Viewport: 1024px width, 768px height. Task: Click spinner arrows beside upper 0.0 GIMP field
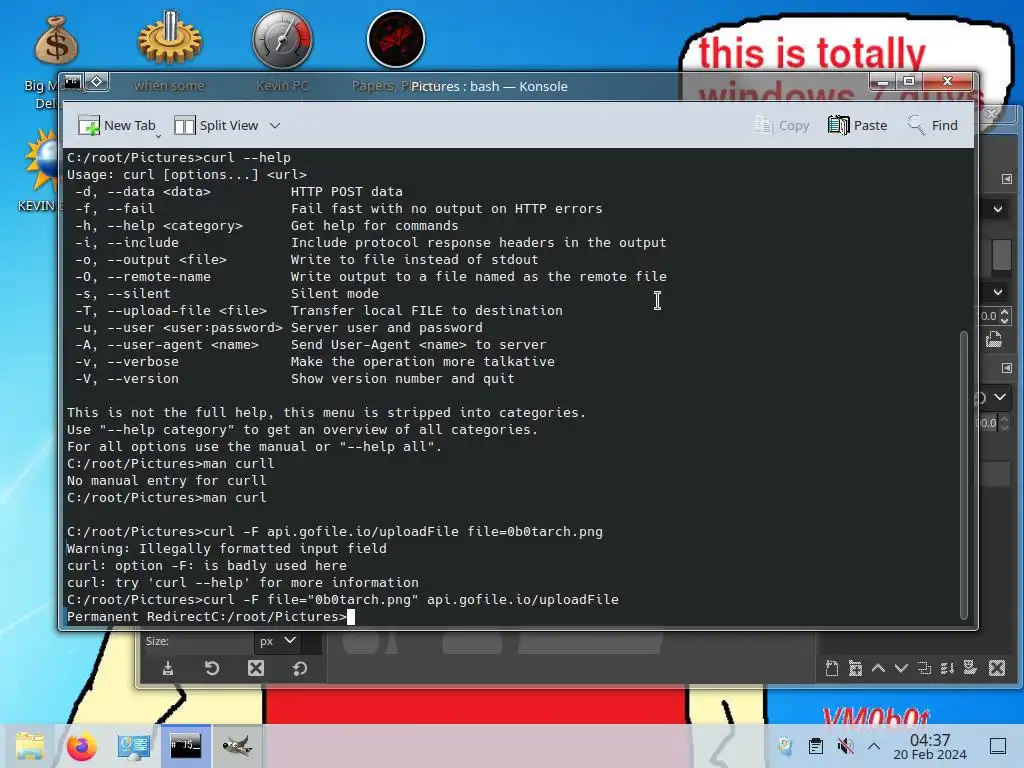[x=1004, y=316]
